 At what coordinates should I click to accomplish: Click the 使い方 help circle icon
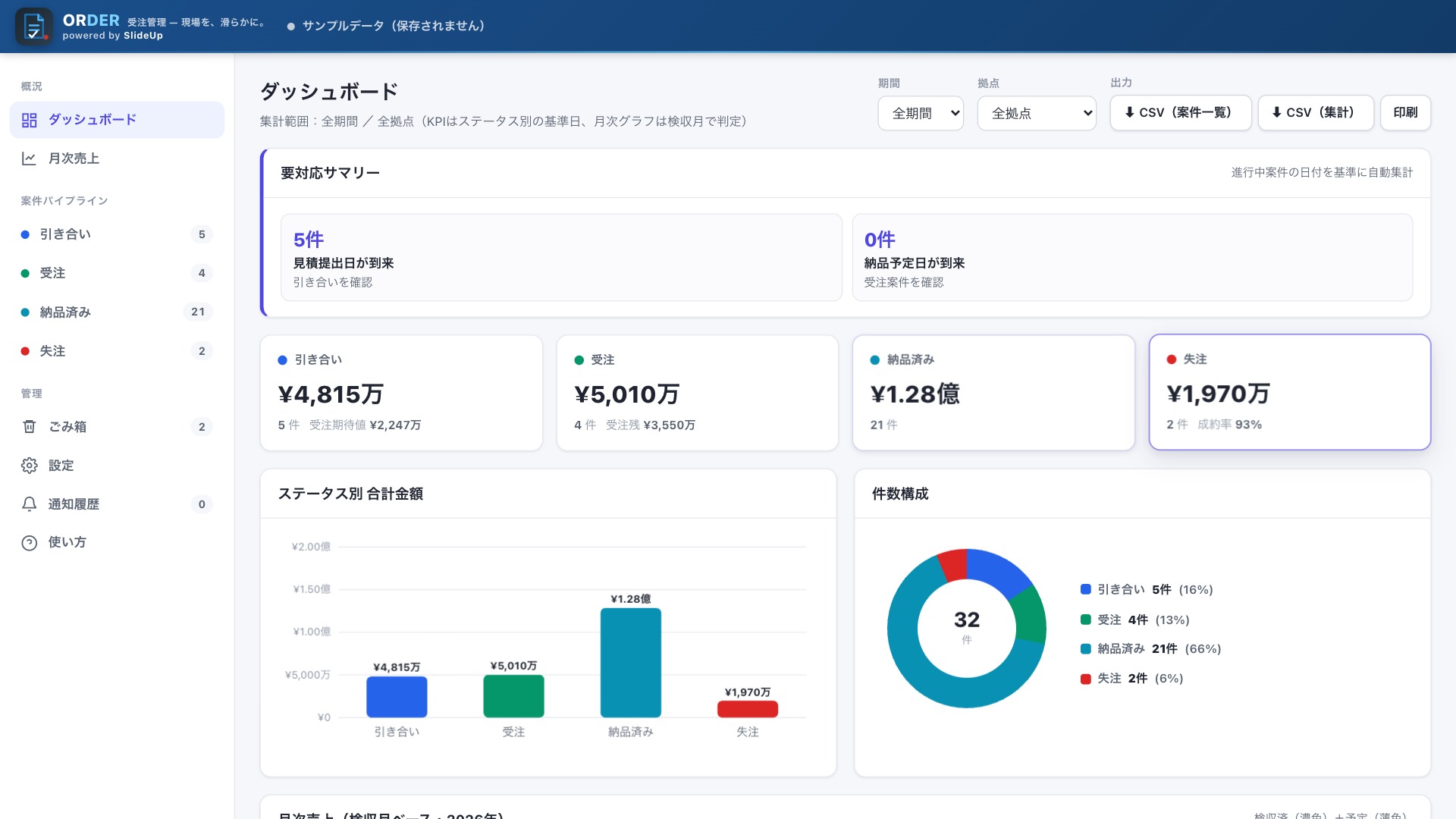pyautogui.click(x=30, y=543)
